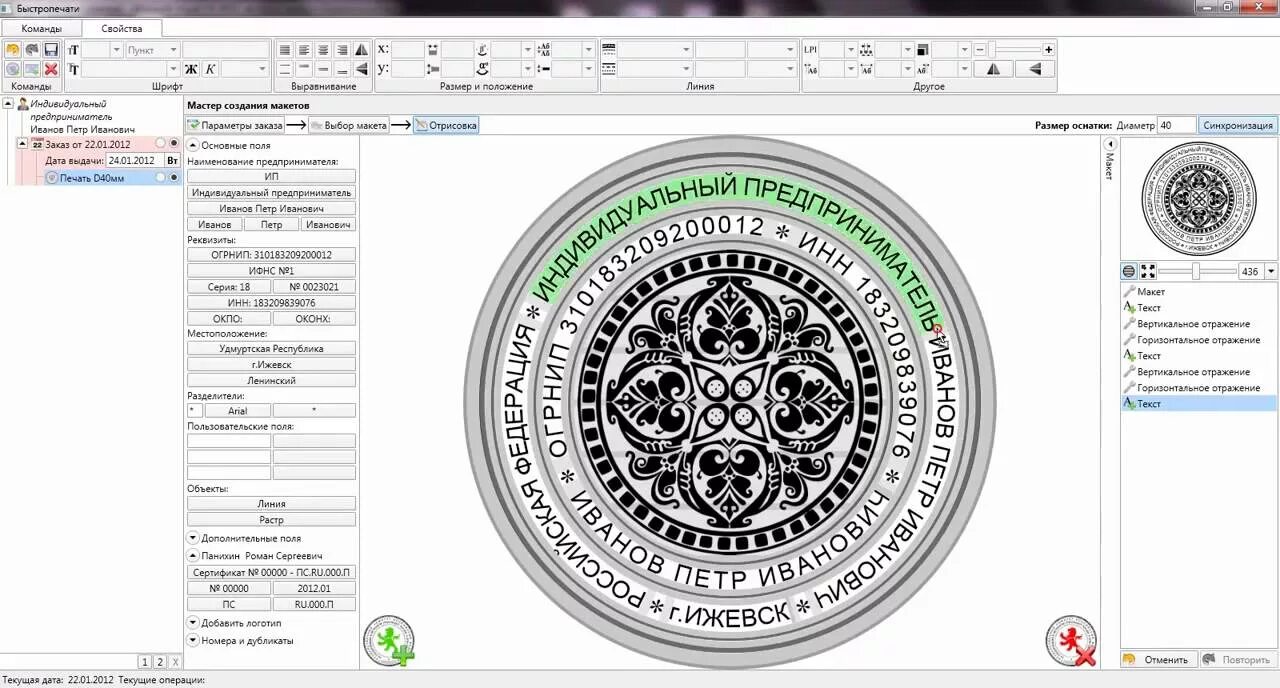Expand the Добавить логотип section

coord(193,622)
